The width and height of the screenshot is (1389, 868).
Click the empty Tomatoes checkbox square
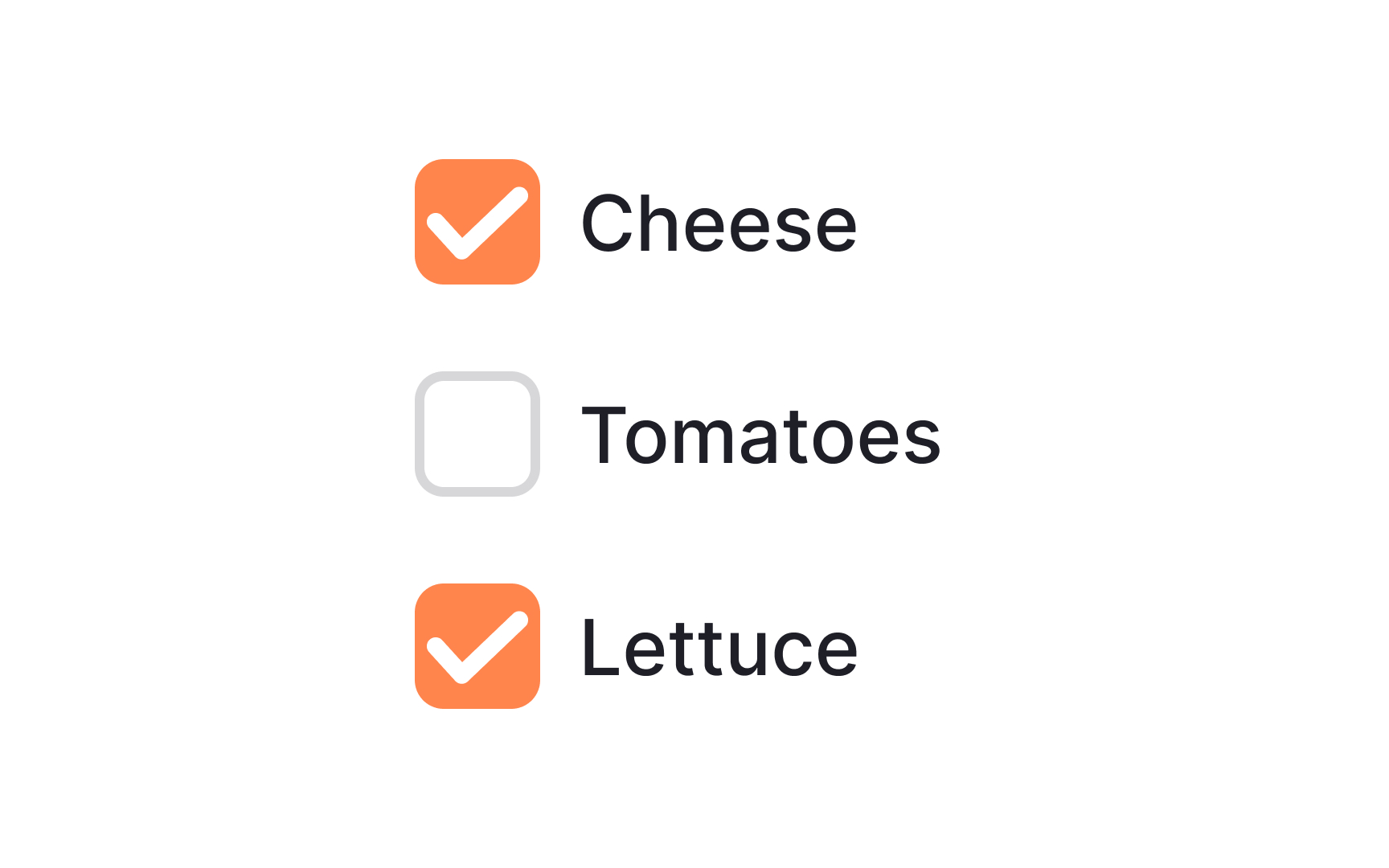pos(478,434)
